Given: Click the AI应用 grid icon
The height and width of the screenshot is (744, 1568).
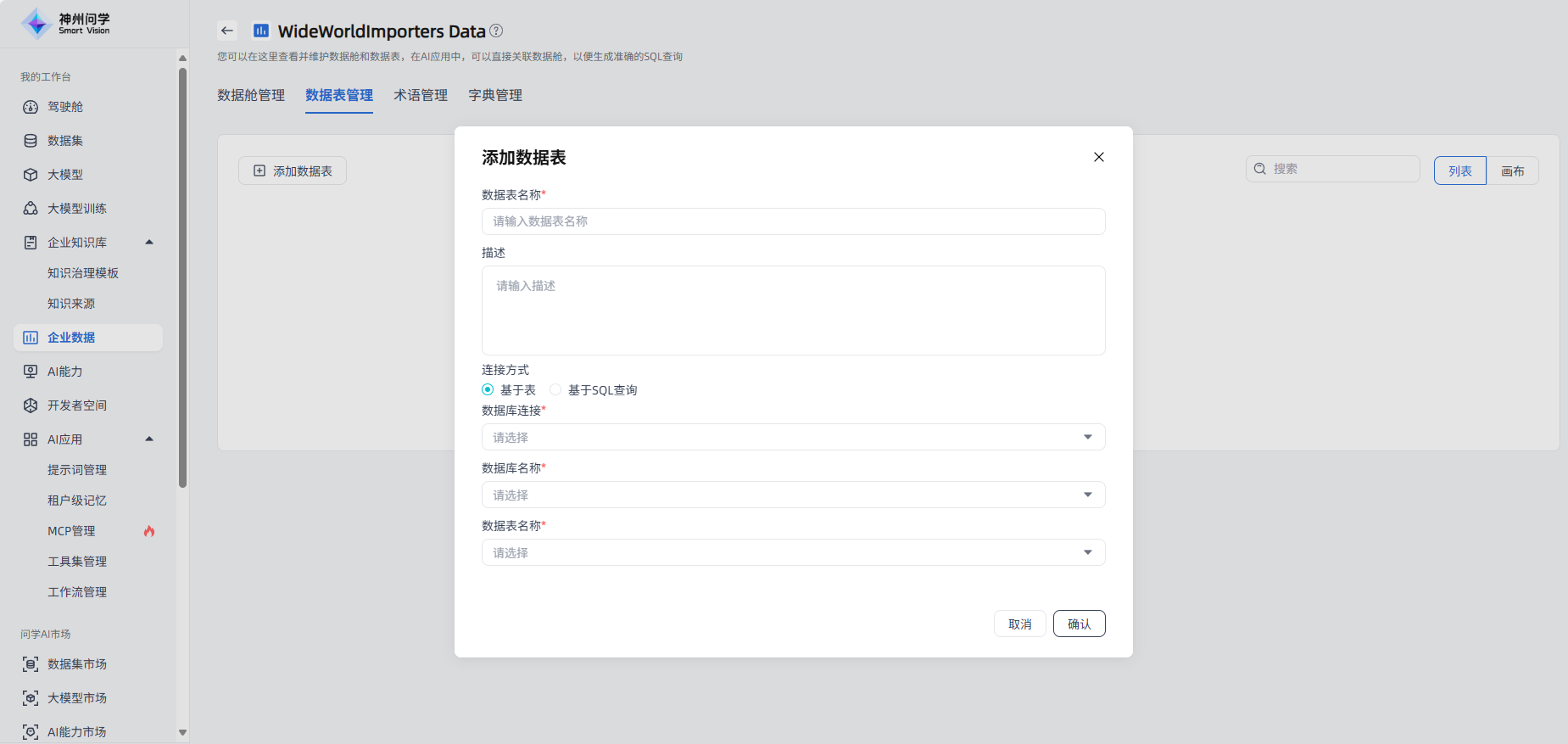Looking at the screenshot, I should point(31,439).
